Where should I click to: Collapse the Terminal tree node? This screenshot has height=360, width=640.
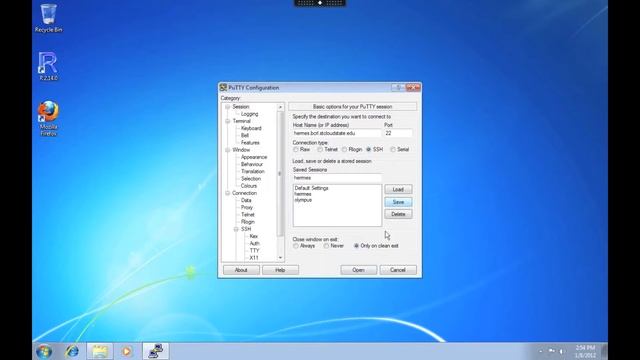point(227,121)
